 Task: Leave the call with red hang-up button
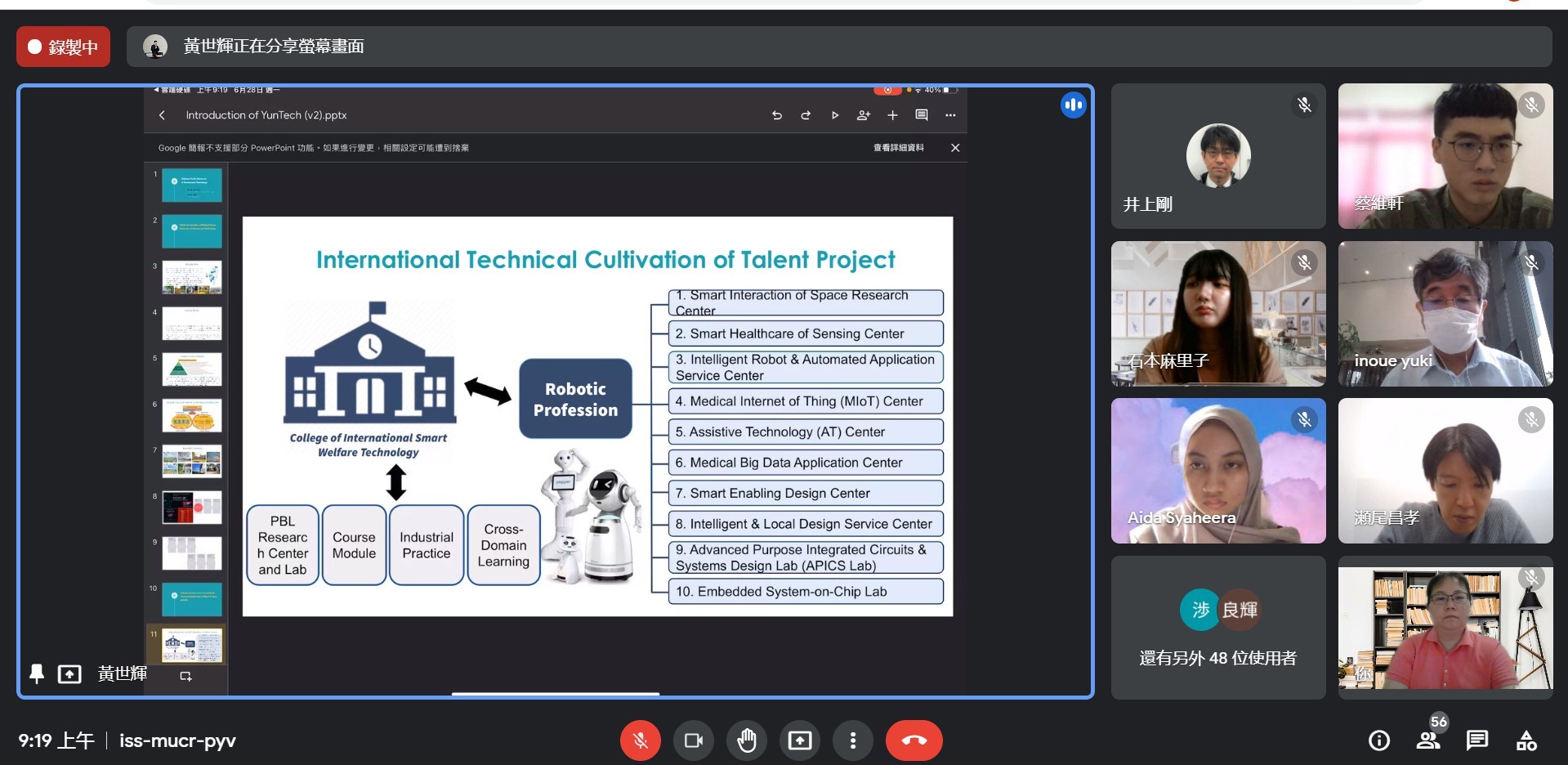[x=914, y=740]
